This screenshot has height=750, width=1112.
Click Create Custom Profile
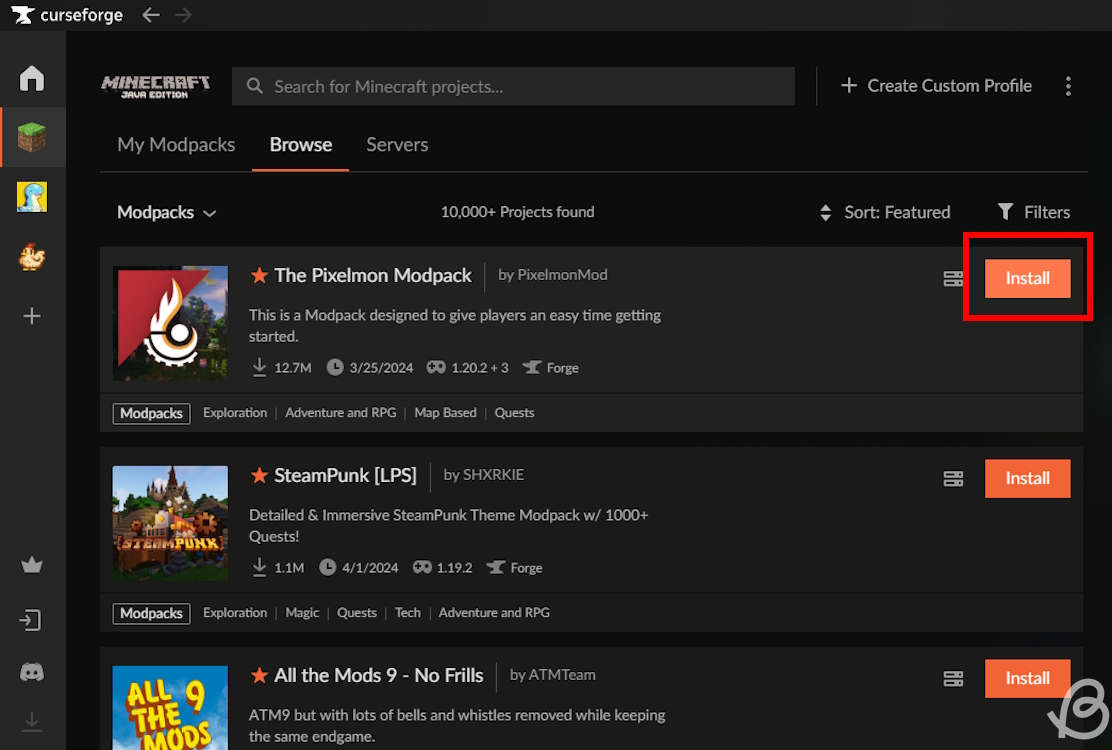pos(936,86)
